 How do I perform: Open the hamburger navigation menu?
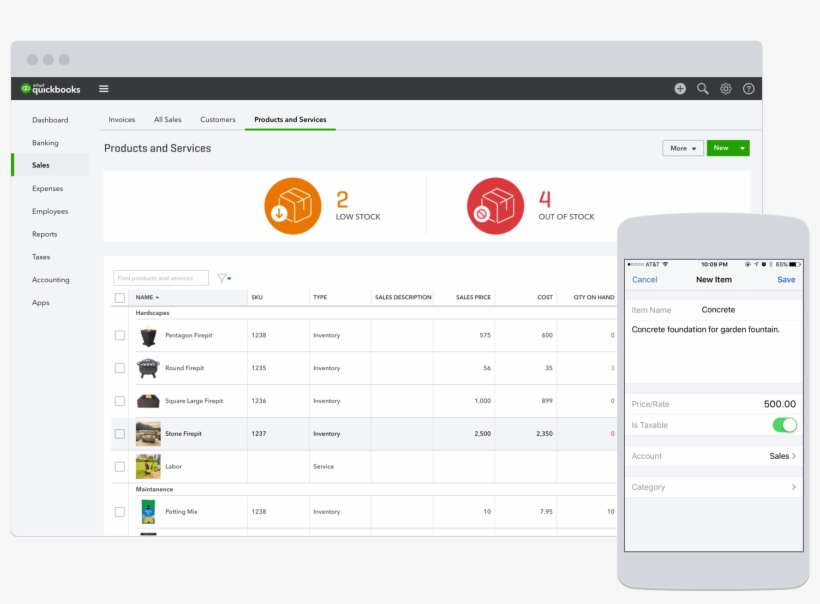pyautogui.click(x=104, y=89)
